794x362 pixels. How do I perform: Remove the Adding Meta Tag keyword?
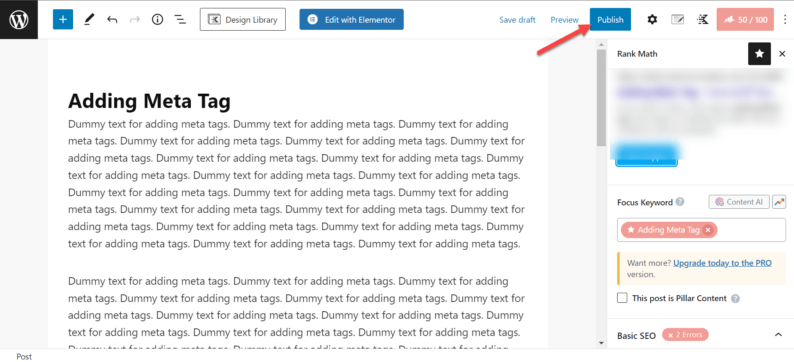click(708, 230)
